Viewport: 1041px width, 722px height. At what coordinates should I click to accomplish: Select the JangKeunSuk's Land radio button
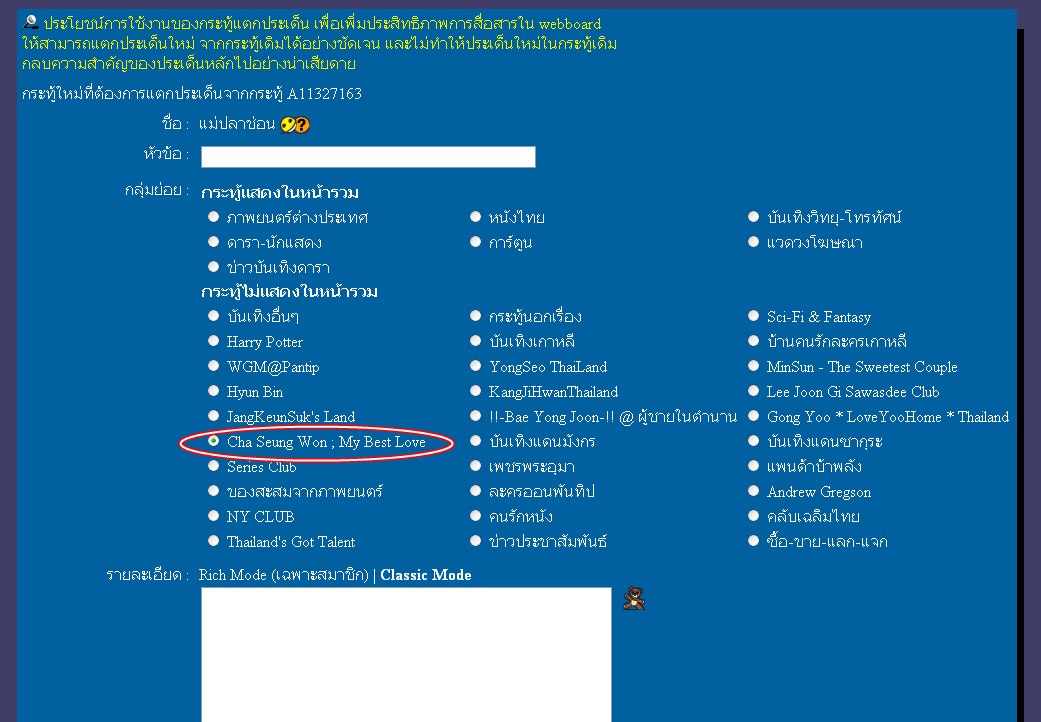213,416
